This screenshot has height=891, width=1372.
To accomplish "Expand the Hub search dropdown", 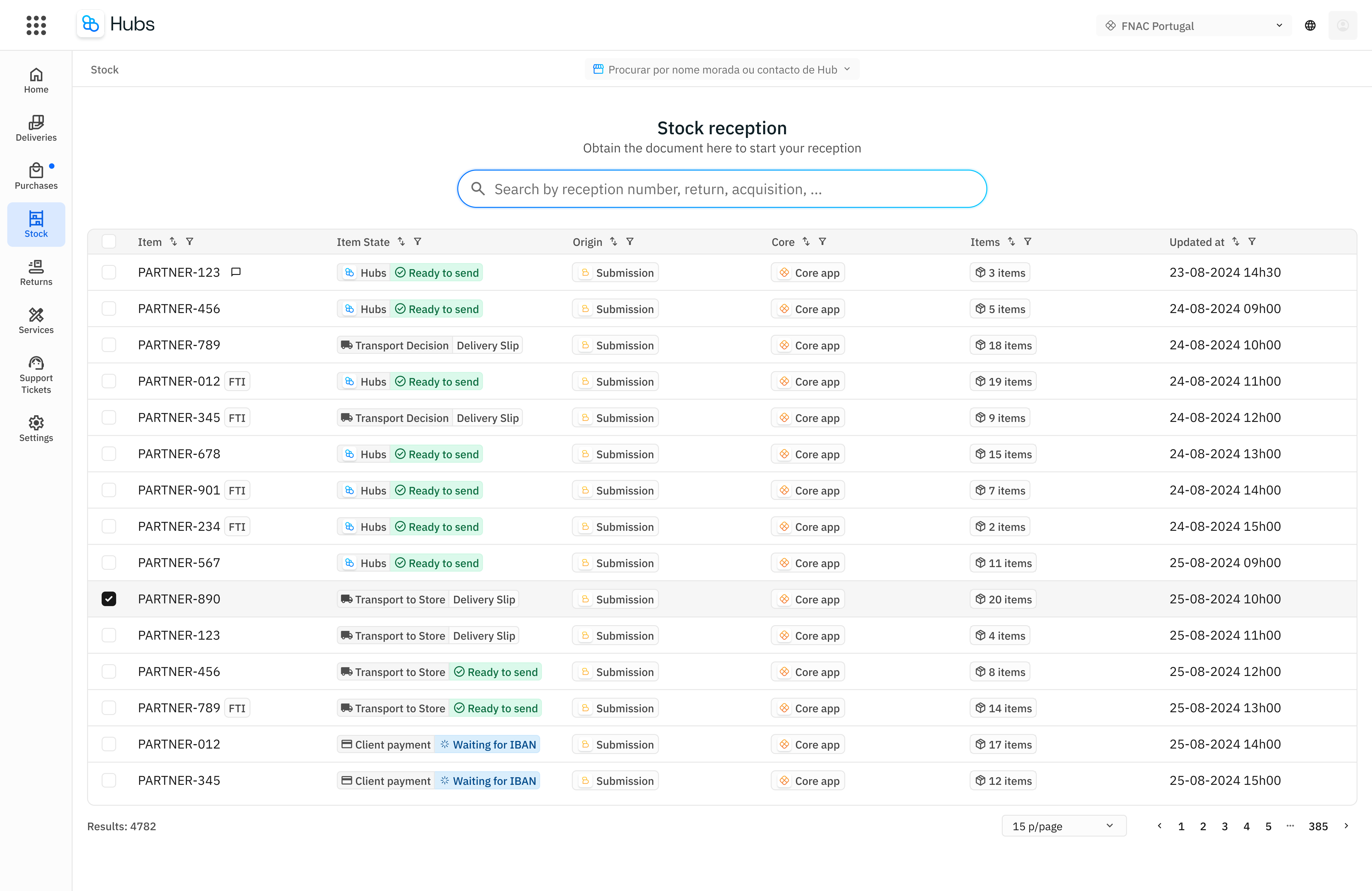I will pyautogui.click(x=721, y=69).
